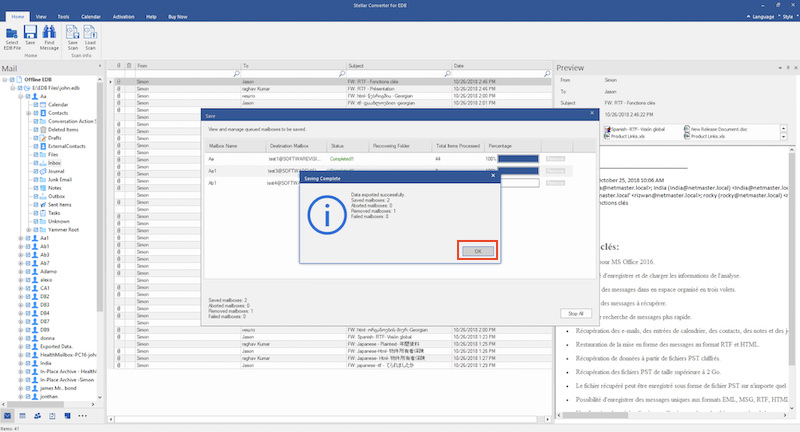Click the Subject column header

click(398, 66)
